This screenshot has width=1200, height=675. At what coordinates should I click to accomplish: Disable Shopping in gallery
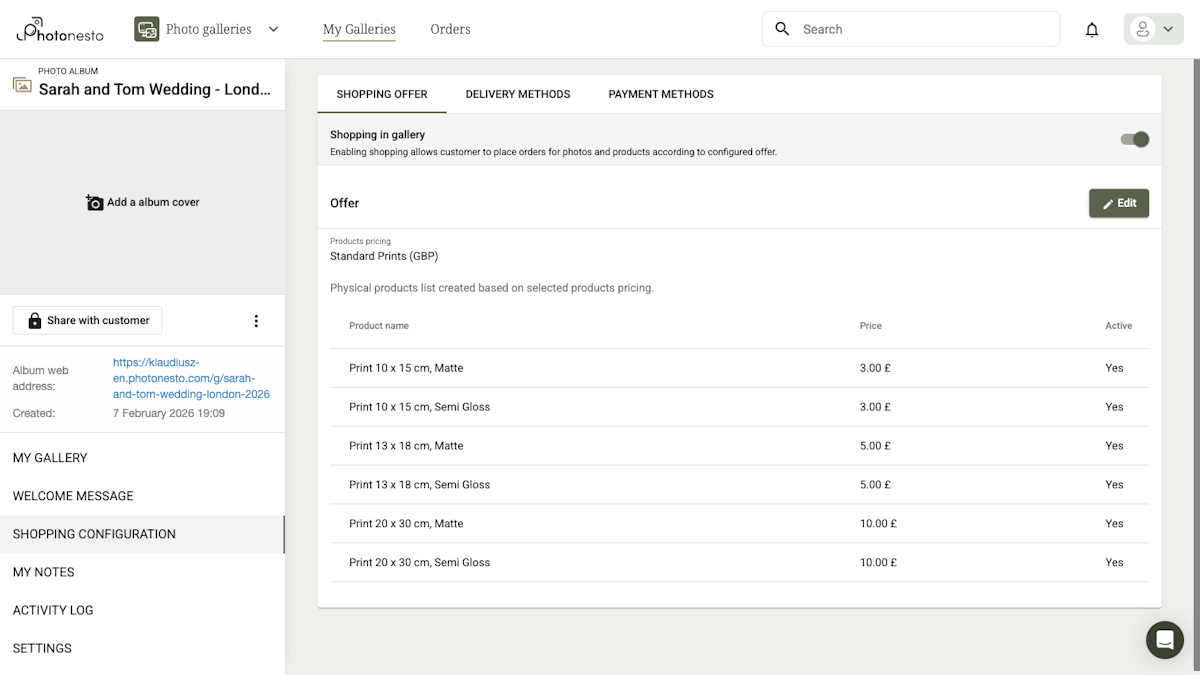click(x=1133, y=140)
